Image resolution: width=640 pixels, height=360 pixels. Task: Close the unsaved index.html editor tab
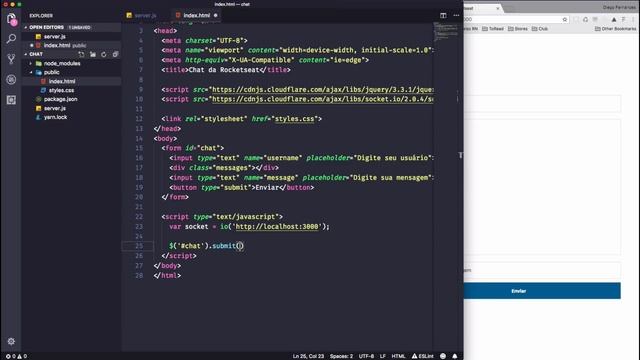[x=216, y=16]
